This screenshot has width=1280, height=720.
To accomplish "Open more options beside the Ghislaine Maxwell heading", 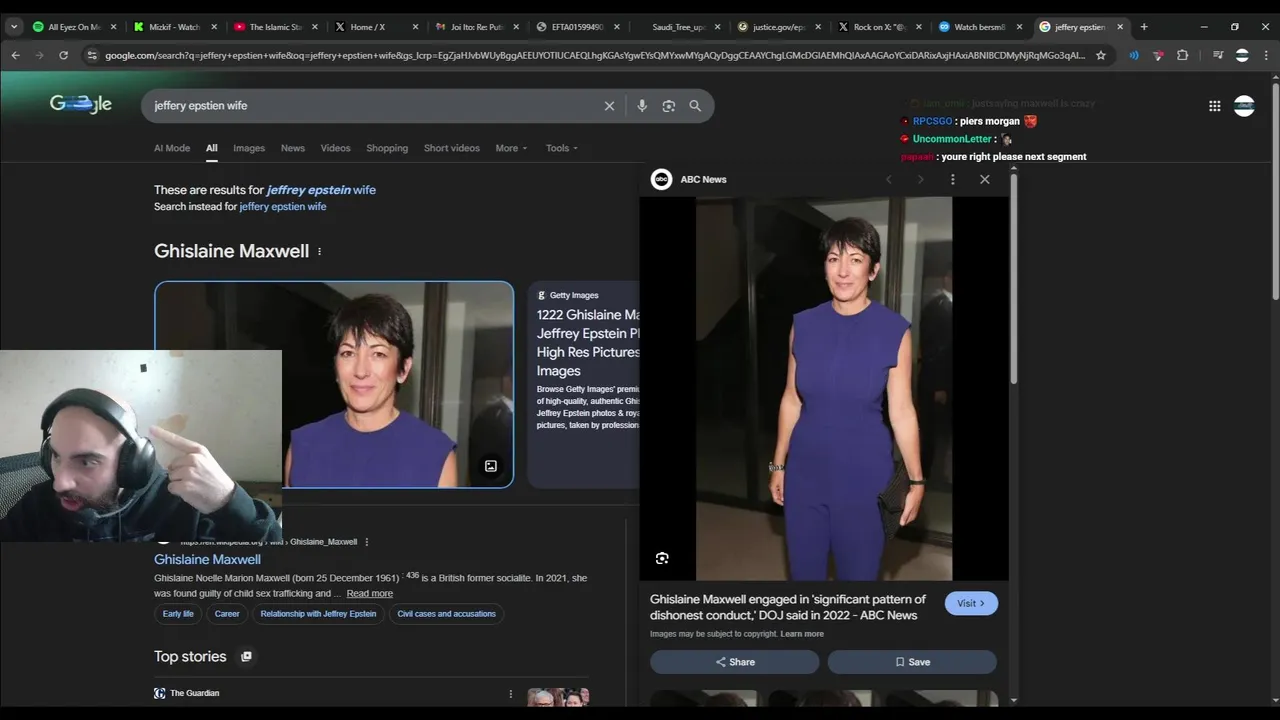I will (x=319, y=251).
